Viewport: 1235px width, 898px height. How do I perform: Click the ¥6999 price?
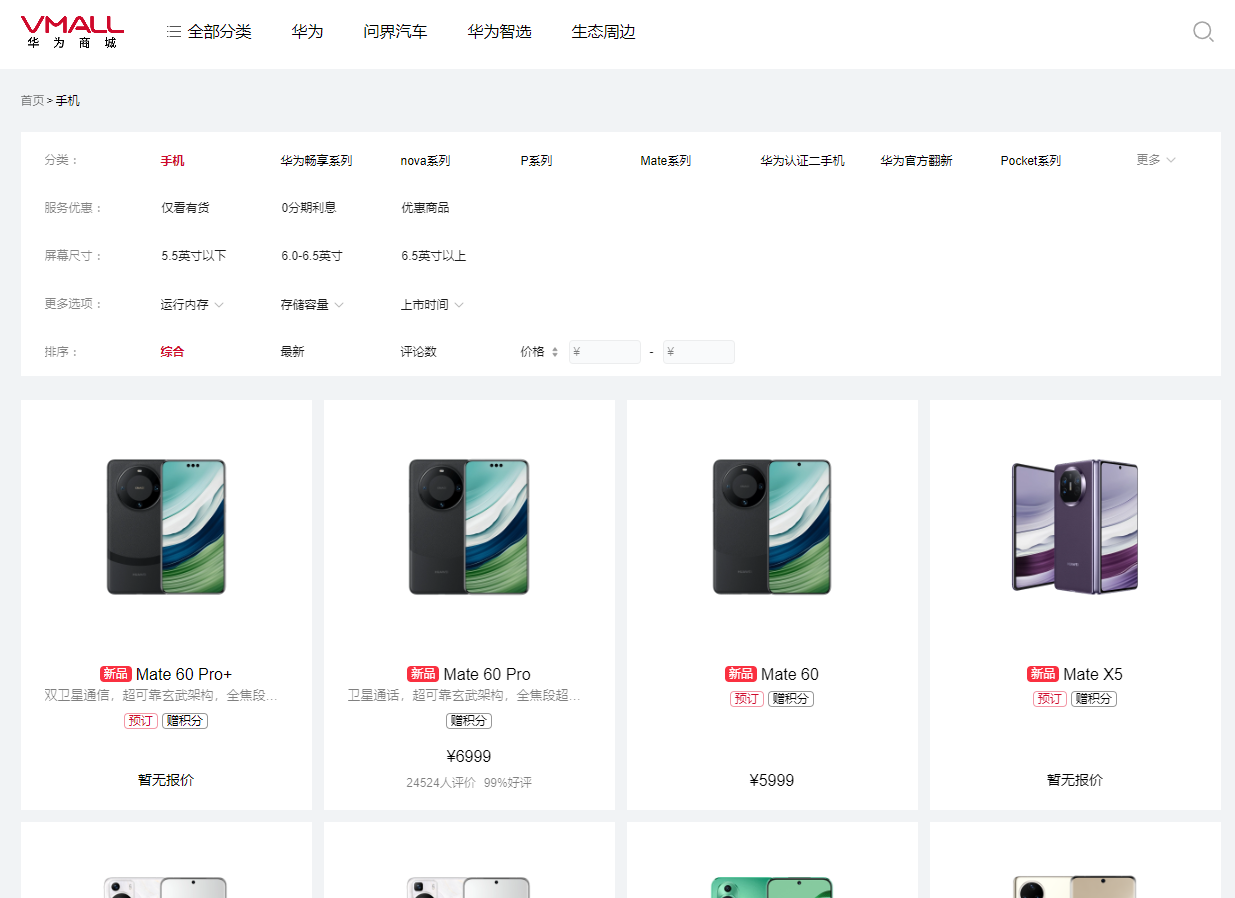click(x=469, y=757)
